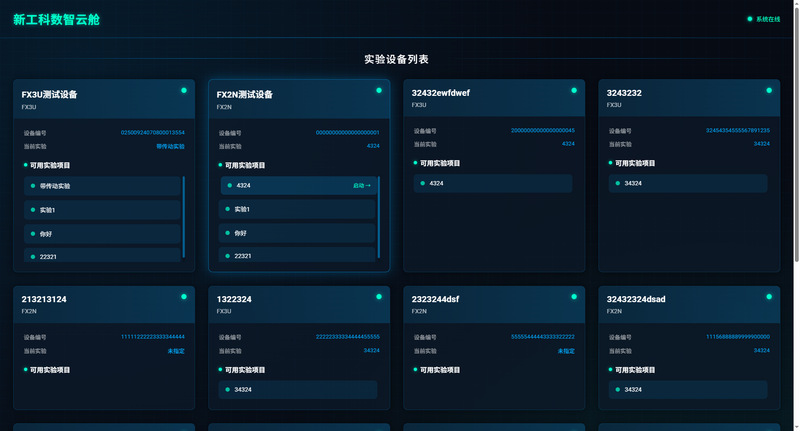Click the 3243232 card title
Screen dimensions: 800x431
tap(624, 93)
